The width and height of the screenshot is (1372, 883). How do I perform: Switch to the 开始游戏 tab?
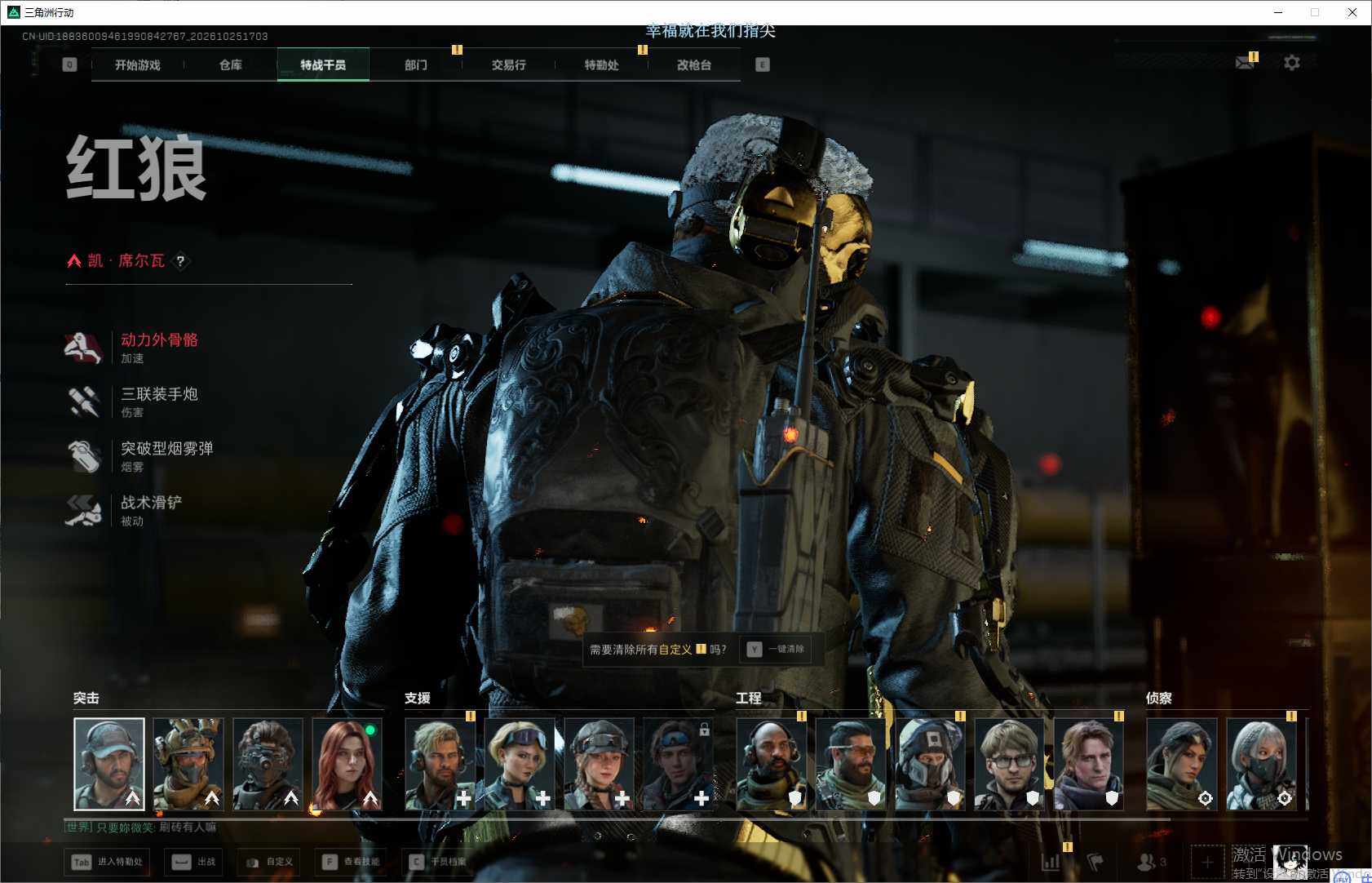(138, 64)
